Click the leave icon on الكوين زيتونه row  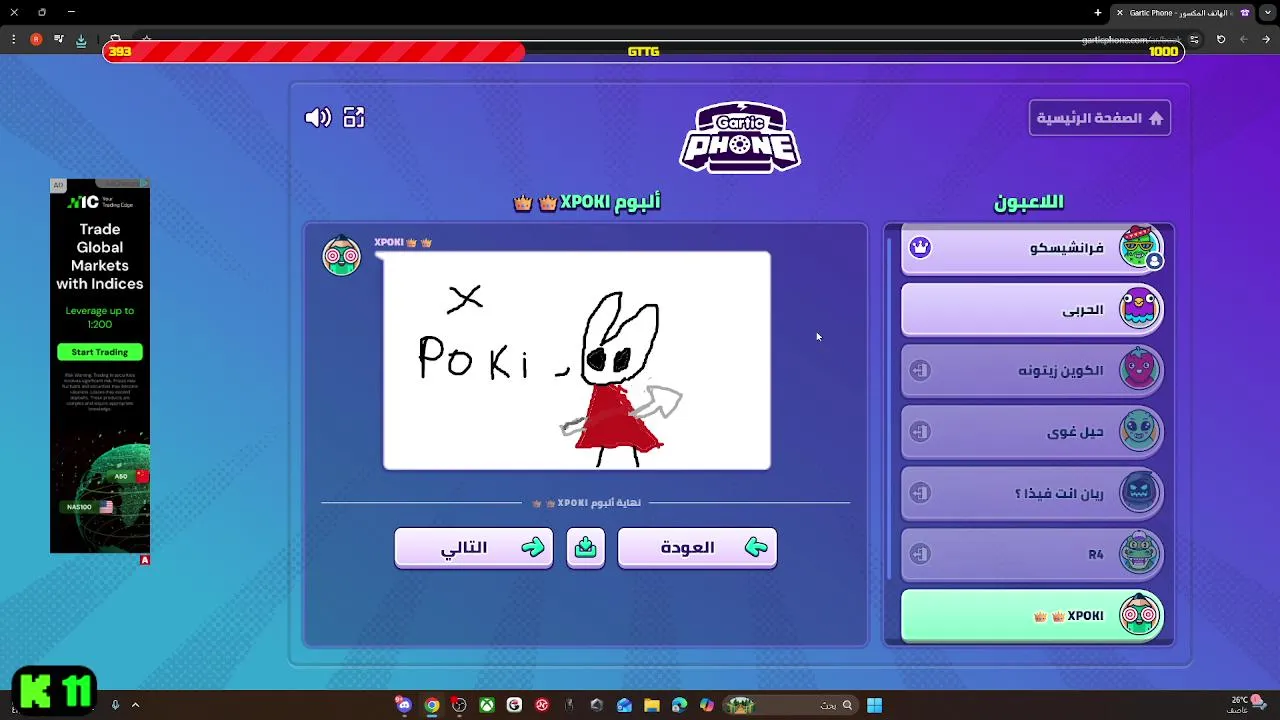920,370
